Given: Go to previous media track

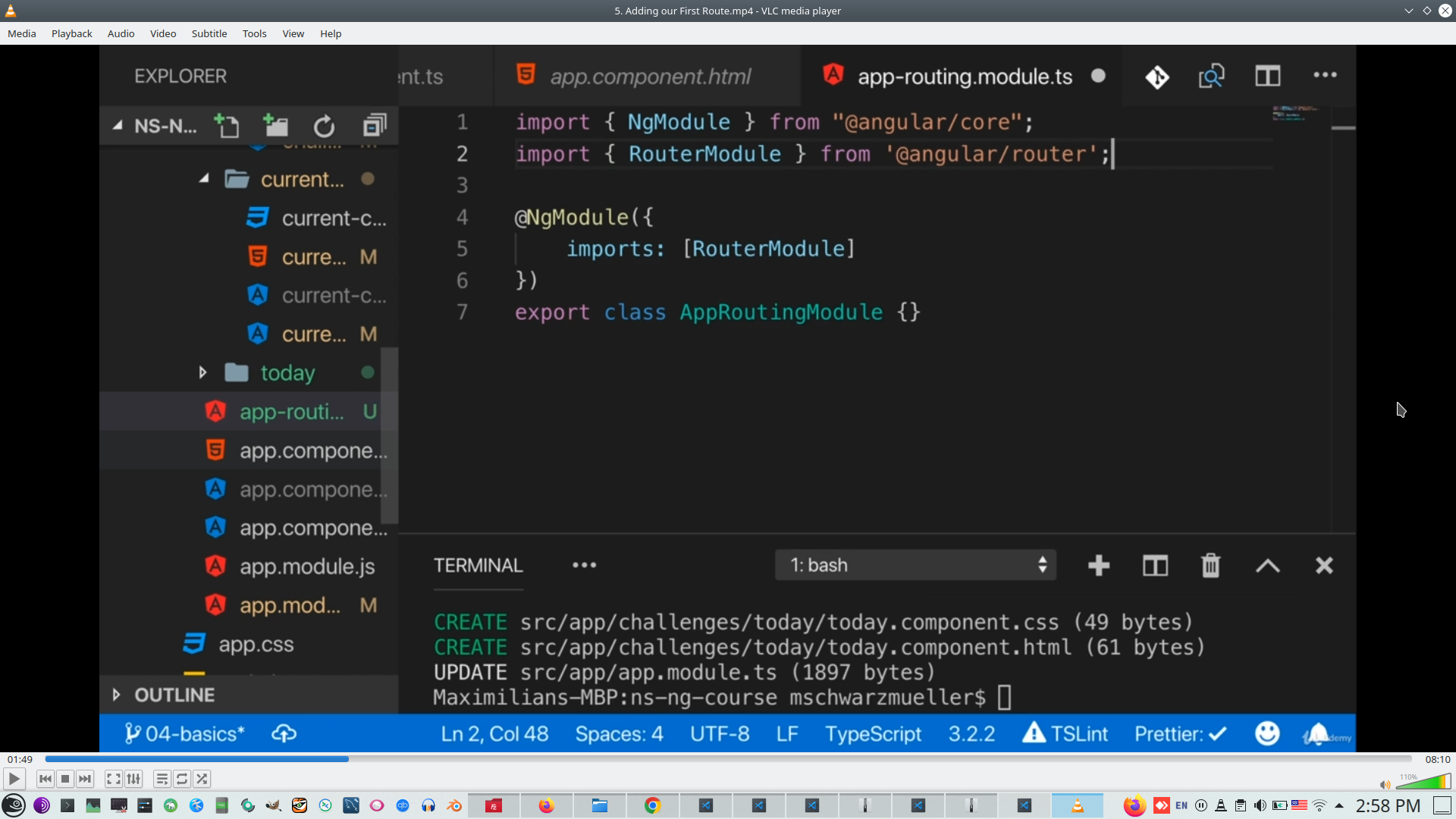Looking at the screenshot, I should [45, 779].
